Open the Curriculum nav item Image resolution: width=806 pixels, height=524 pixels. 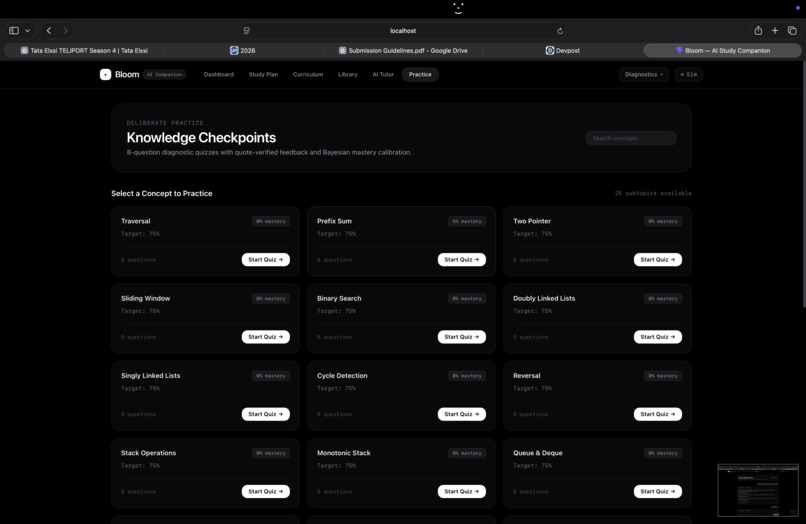(x=308, y=75)
